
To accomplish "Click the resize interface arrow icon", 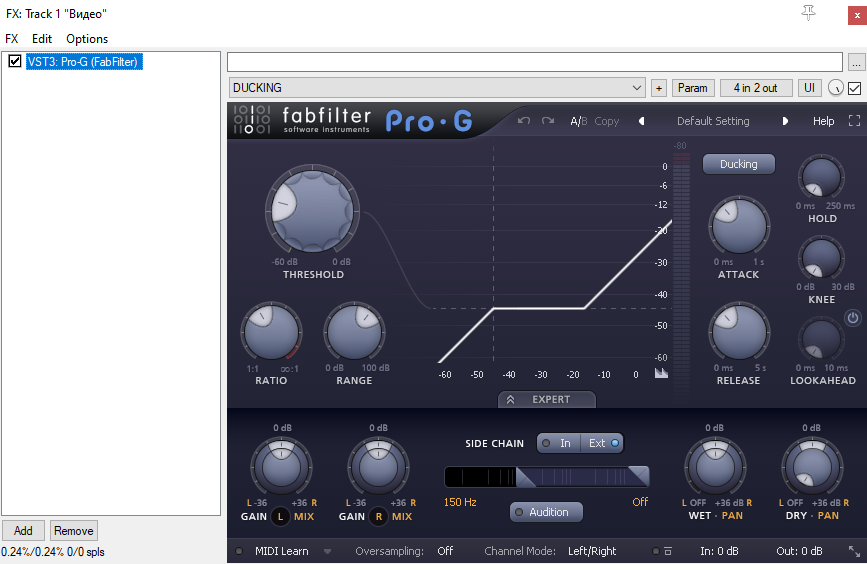I will (854, 551).
